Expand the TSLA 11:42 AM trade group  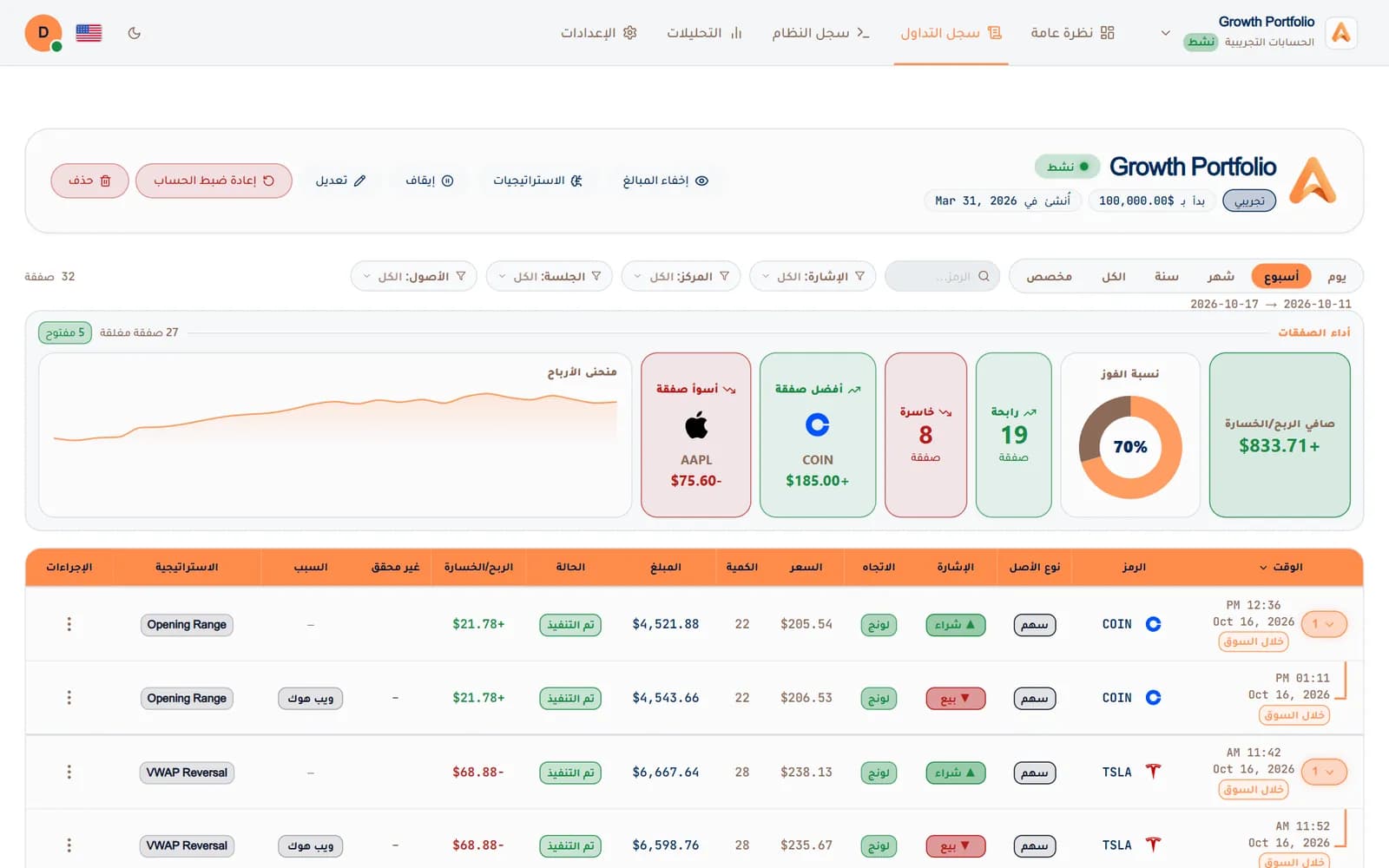1324,772
